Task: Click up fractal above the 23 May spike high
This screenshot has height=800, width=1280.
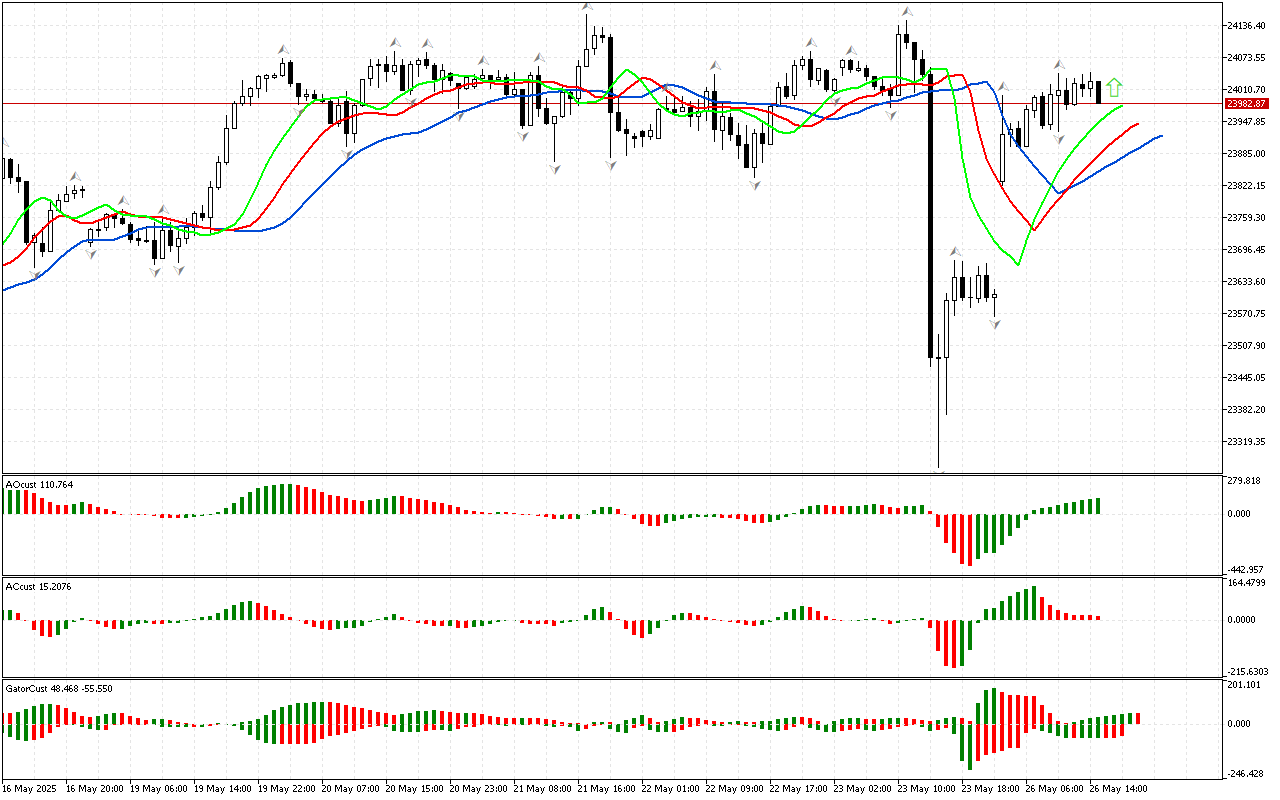Action: click(906, 12)
